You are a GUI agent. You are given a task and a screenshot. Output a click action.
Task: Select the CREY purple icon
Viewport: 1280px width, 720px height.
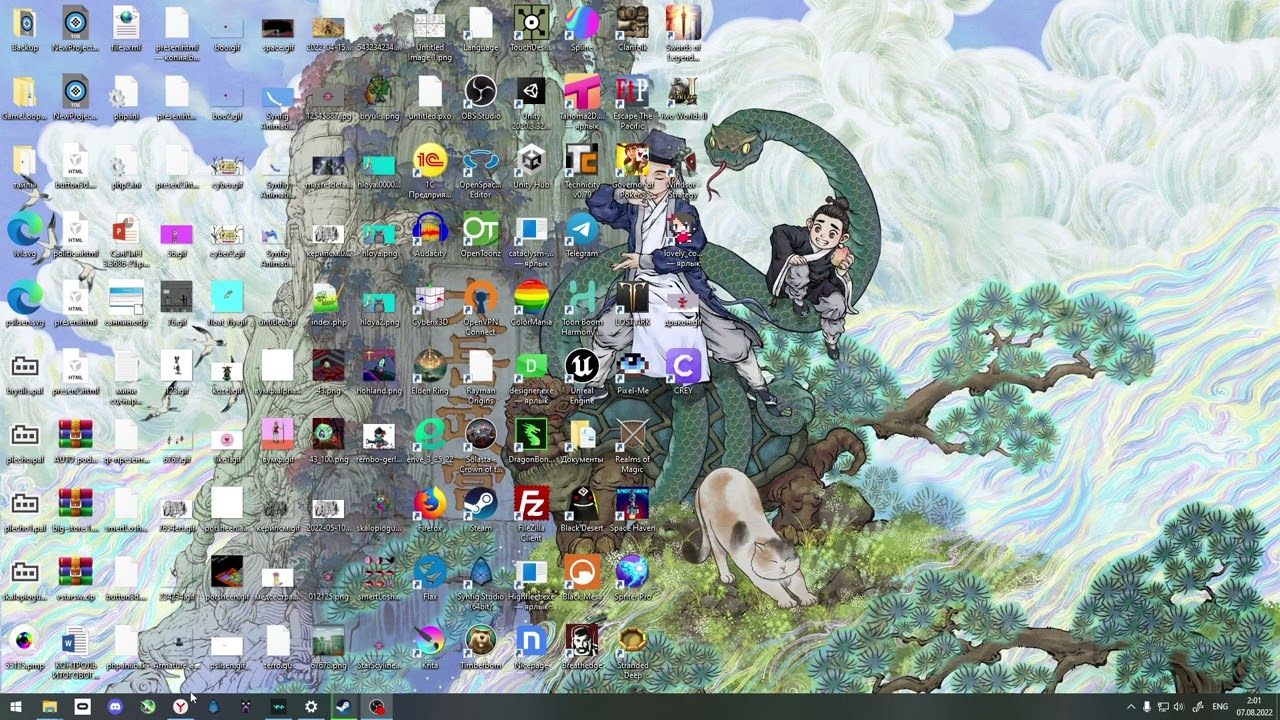point(683,372)
